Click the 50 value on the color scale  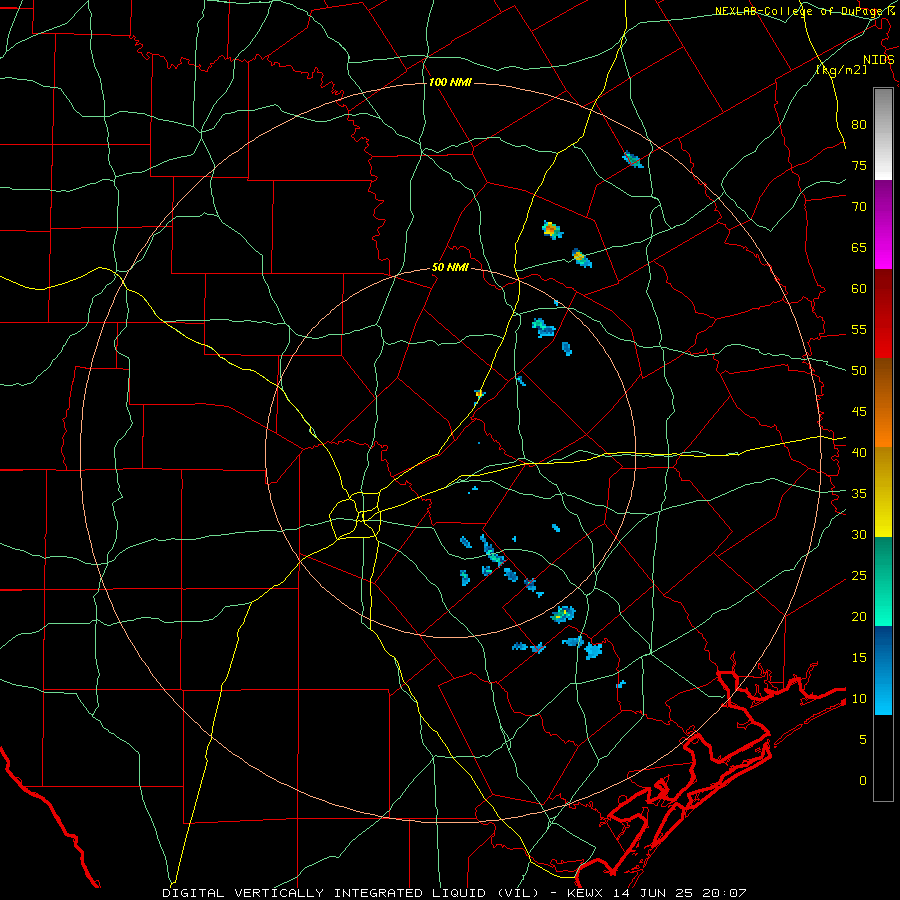point(859,371)
